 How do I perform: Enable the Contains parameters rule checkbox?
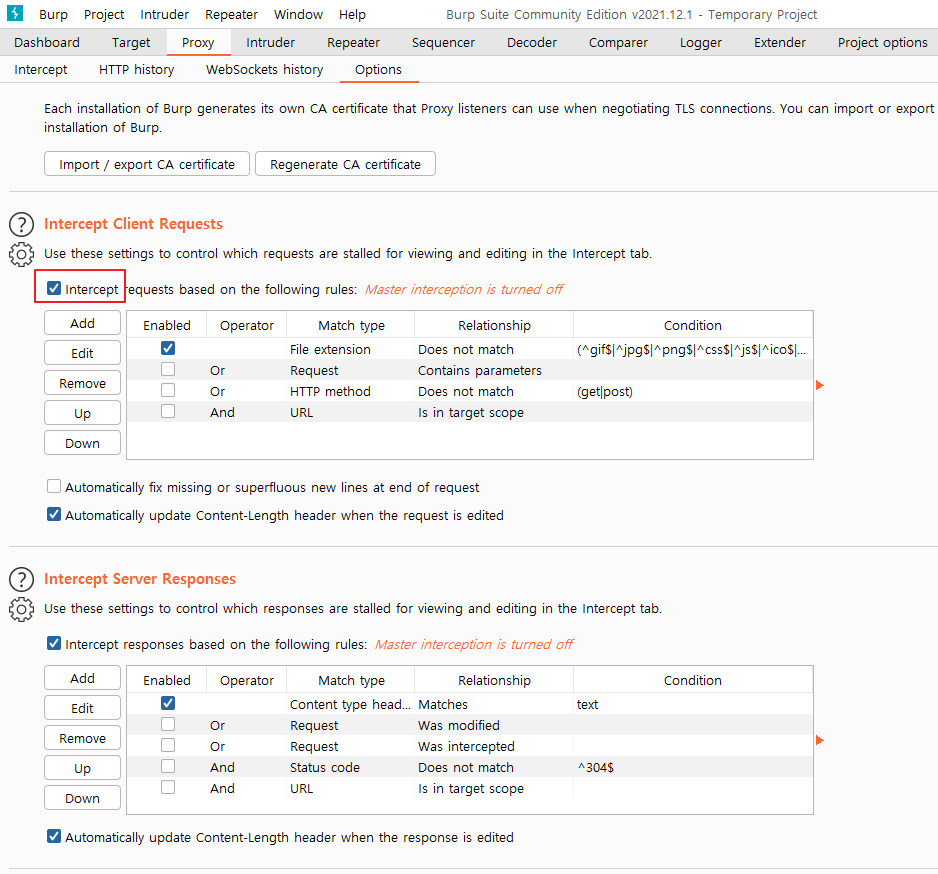(168, 369)
